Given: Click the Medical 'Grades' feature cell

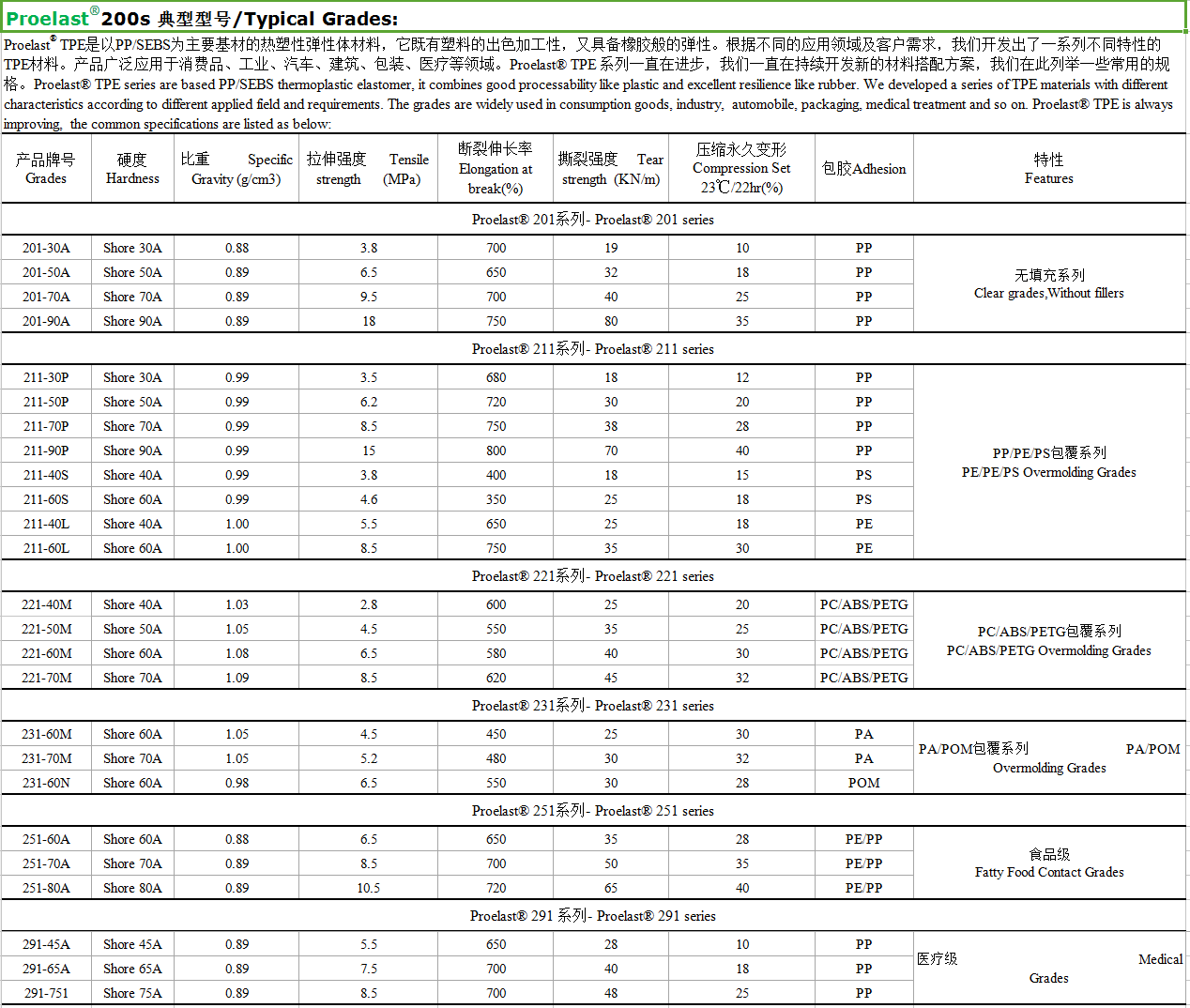Looking at the screenshot, I should pos(1049,969).
